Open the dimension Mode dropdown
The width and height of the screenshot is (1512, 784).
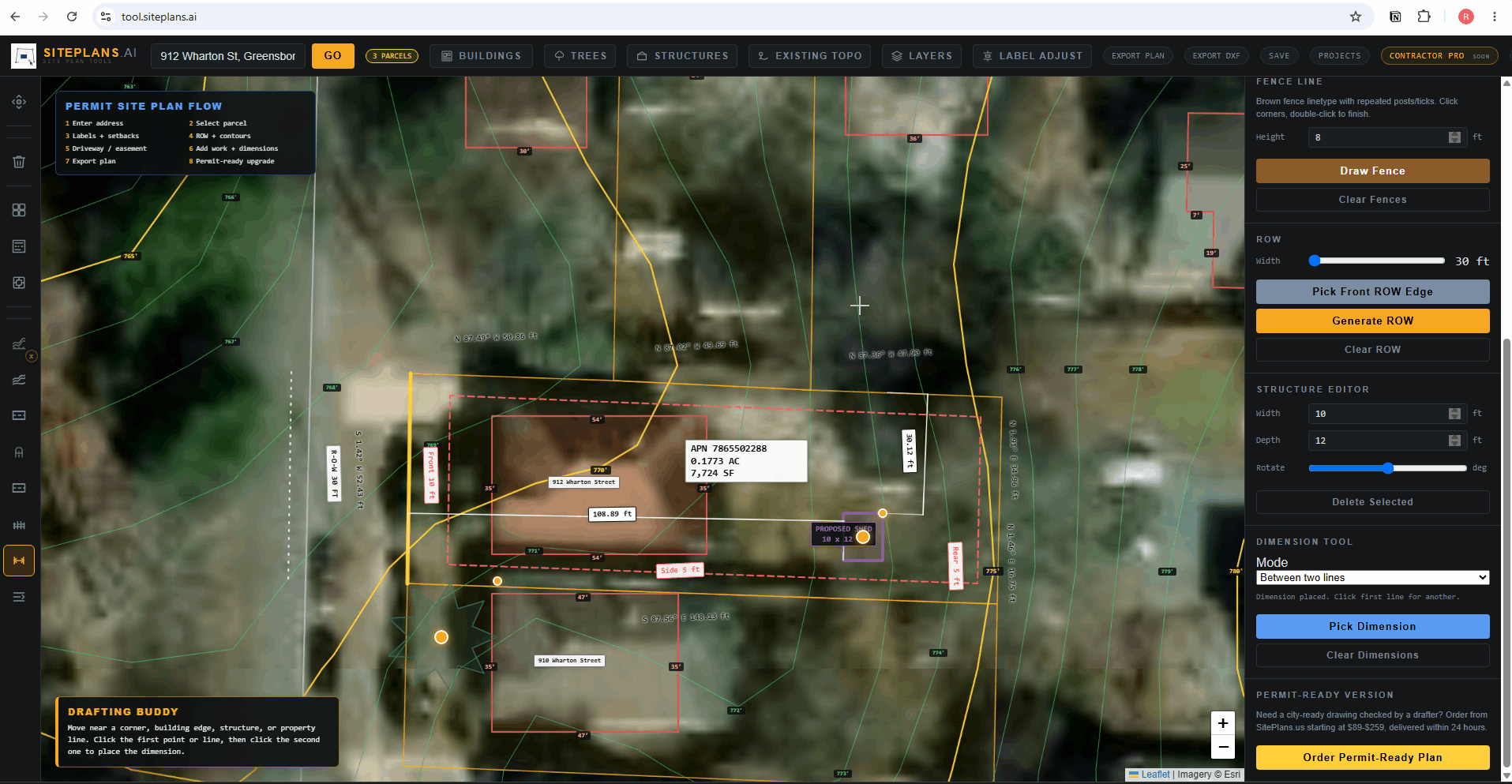coord(1372,578)
